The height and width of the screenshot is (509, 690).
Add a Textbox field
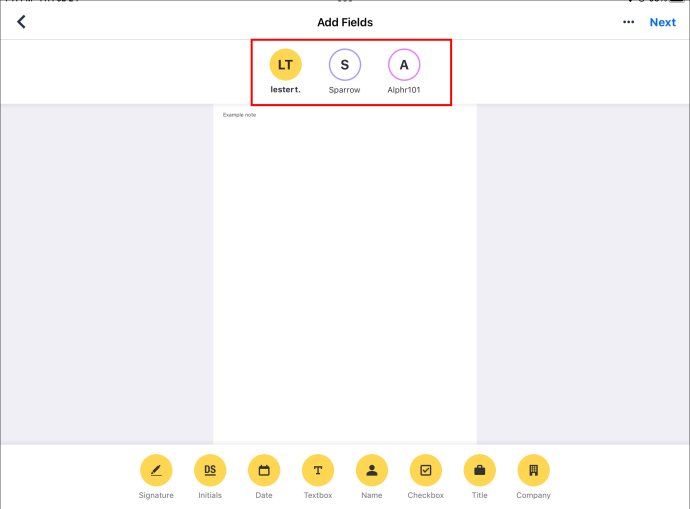318,470
